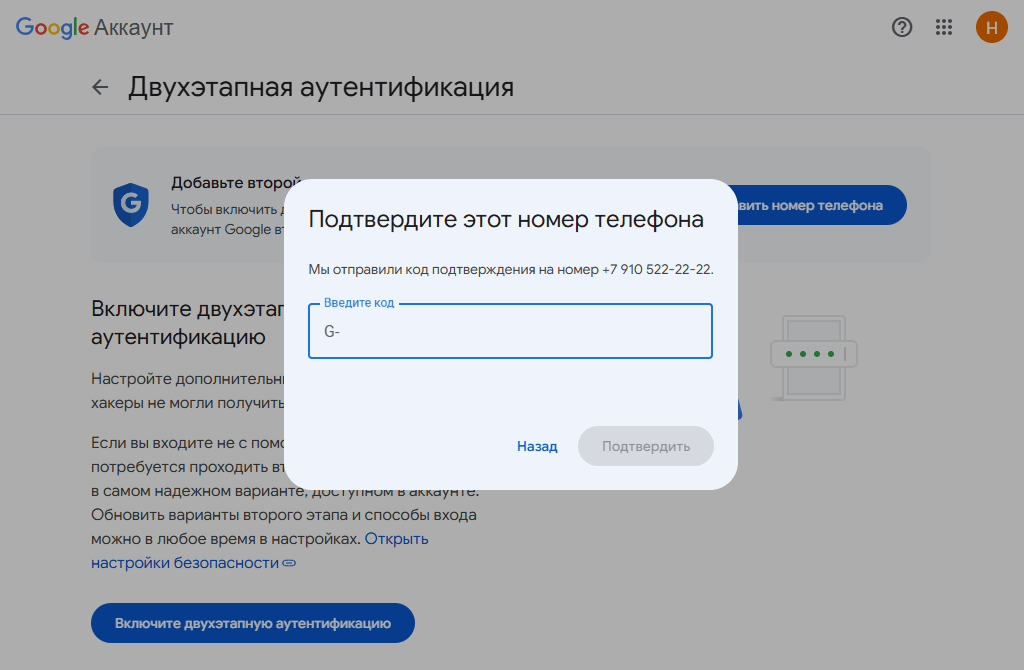Click the 'Включите двухэтапную аутентификацию' blue button
The image size is (1024, 670).
pos(252,623)
